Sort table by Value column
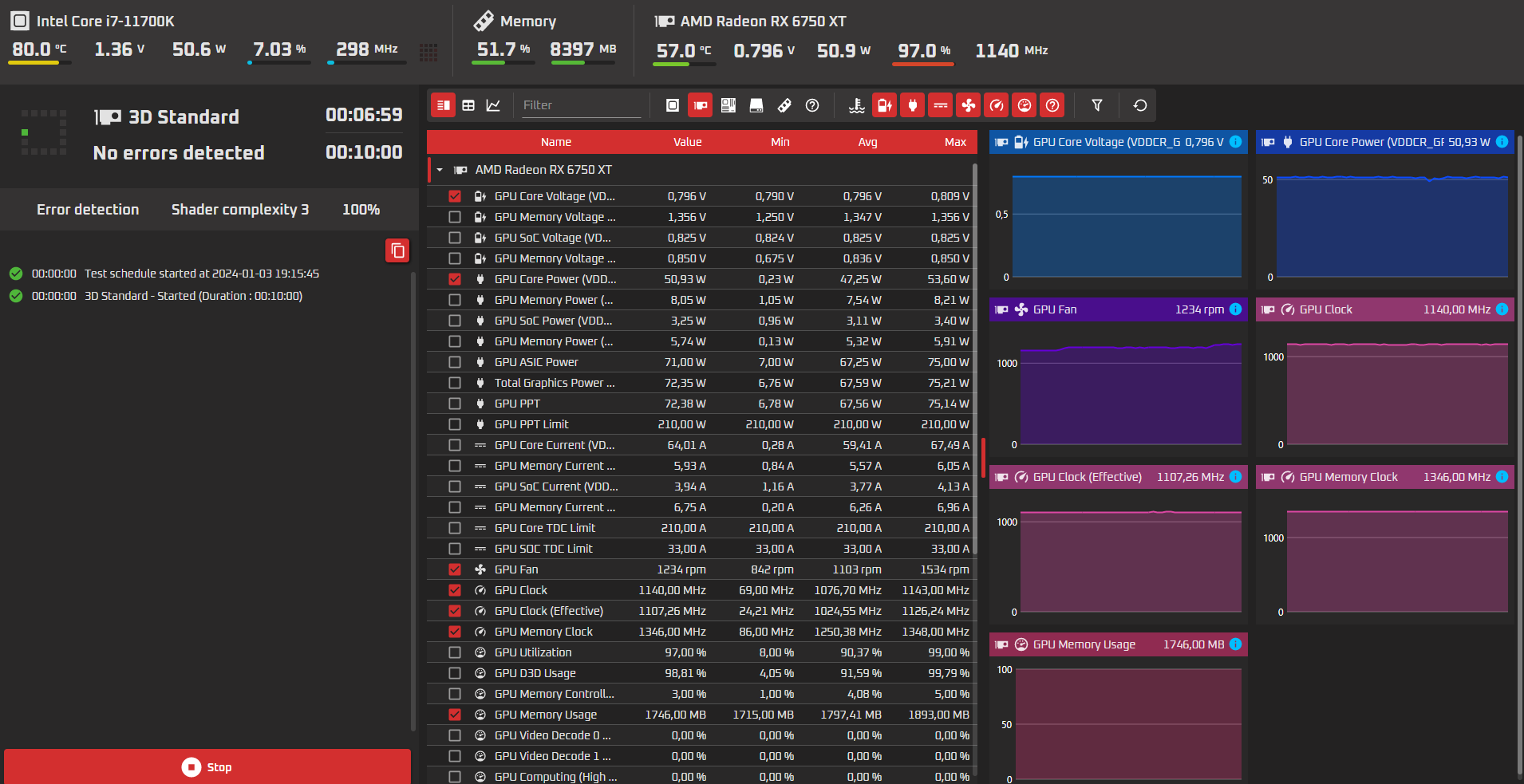 pyautogui.click(x=688, y=142)
